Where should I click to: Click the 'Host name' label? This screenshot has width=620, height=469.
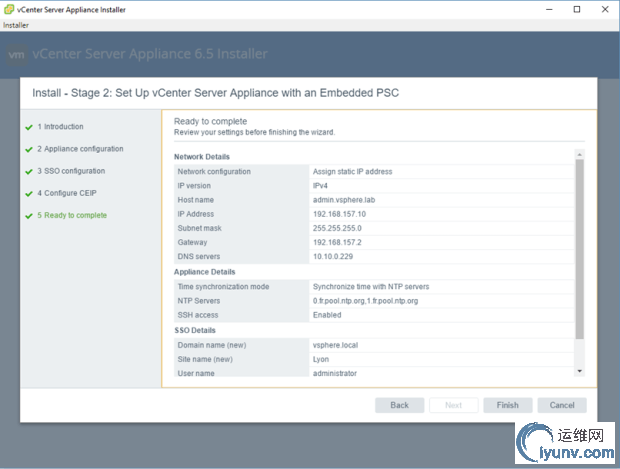(x=196, y=200)
